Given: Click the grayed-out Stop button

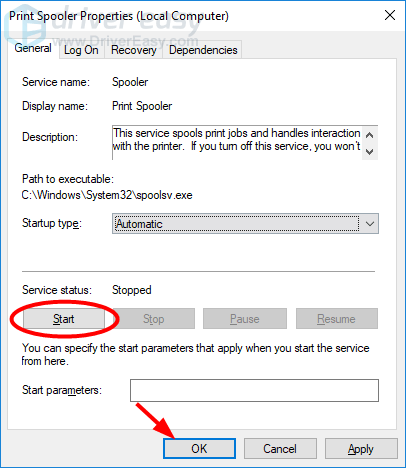Looking at the screenshot, I should click(x=154, y=319).
